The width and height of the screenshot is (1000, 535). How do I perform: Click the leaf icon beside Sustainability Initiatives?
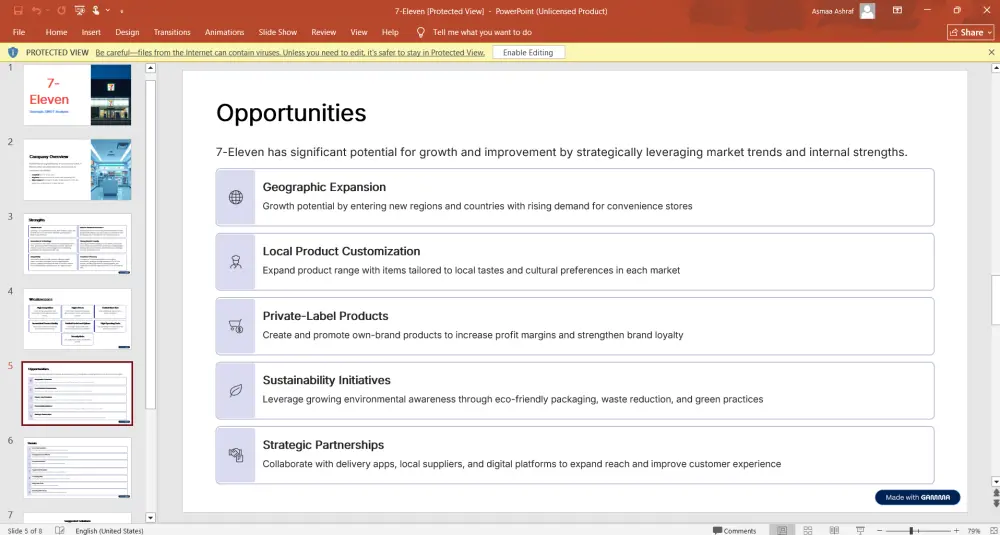point(236,390)
